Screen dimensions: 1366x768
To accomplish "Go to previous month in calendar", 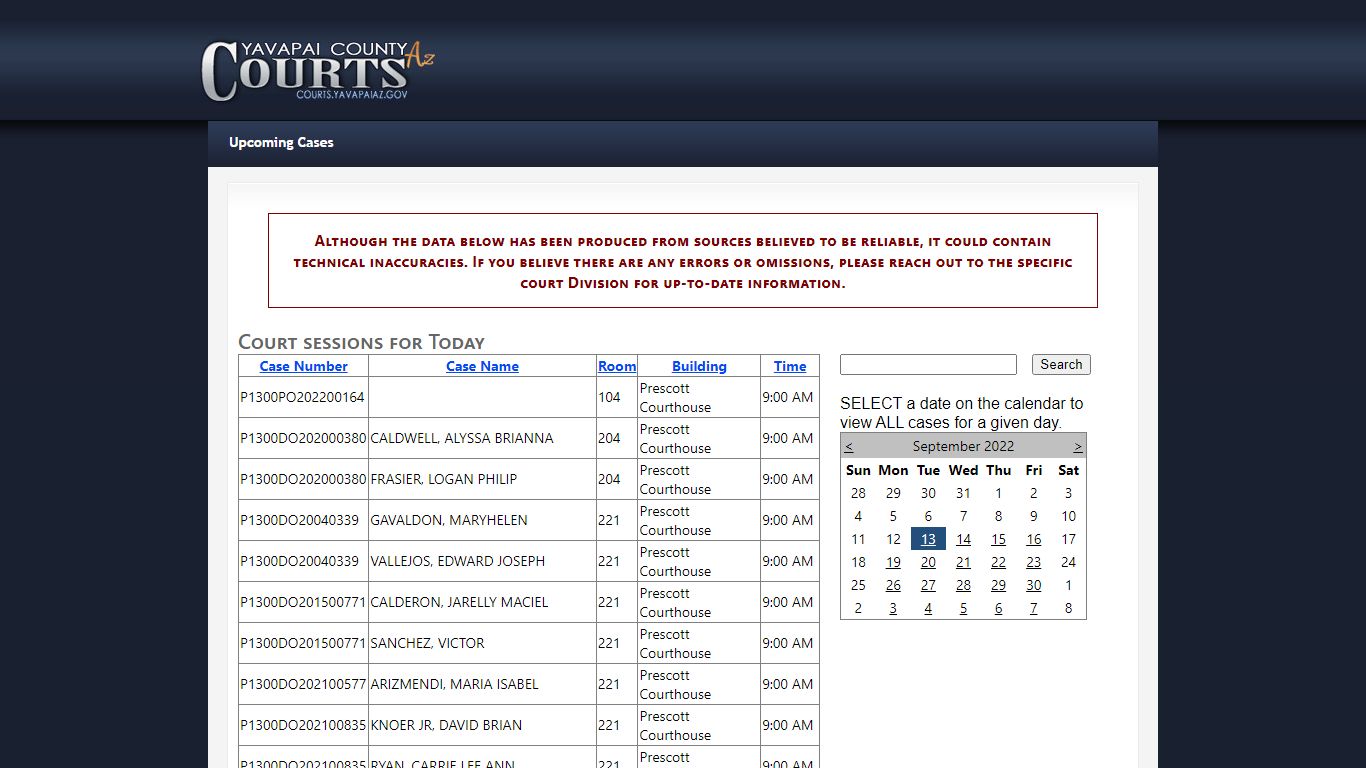I will click(849, 446).
